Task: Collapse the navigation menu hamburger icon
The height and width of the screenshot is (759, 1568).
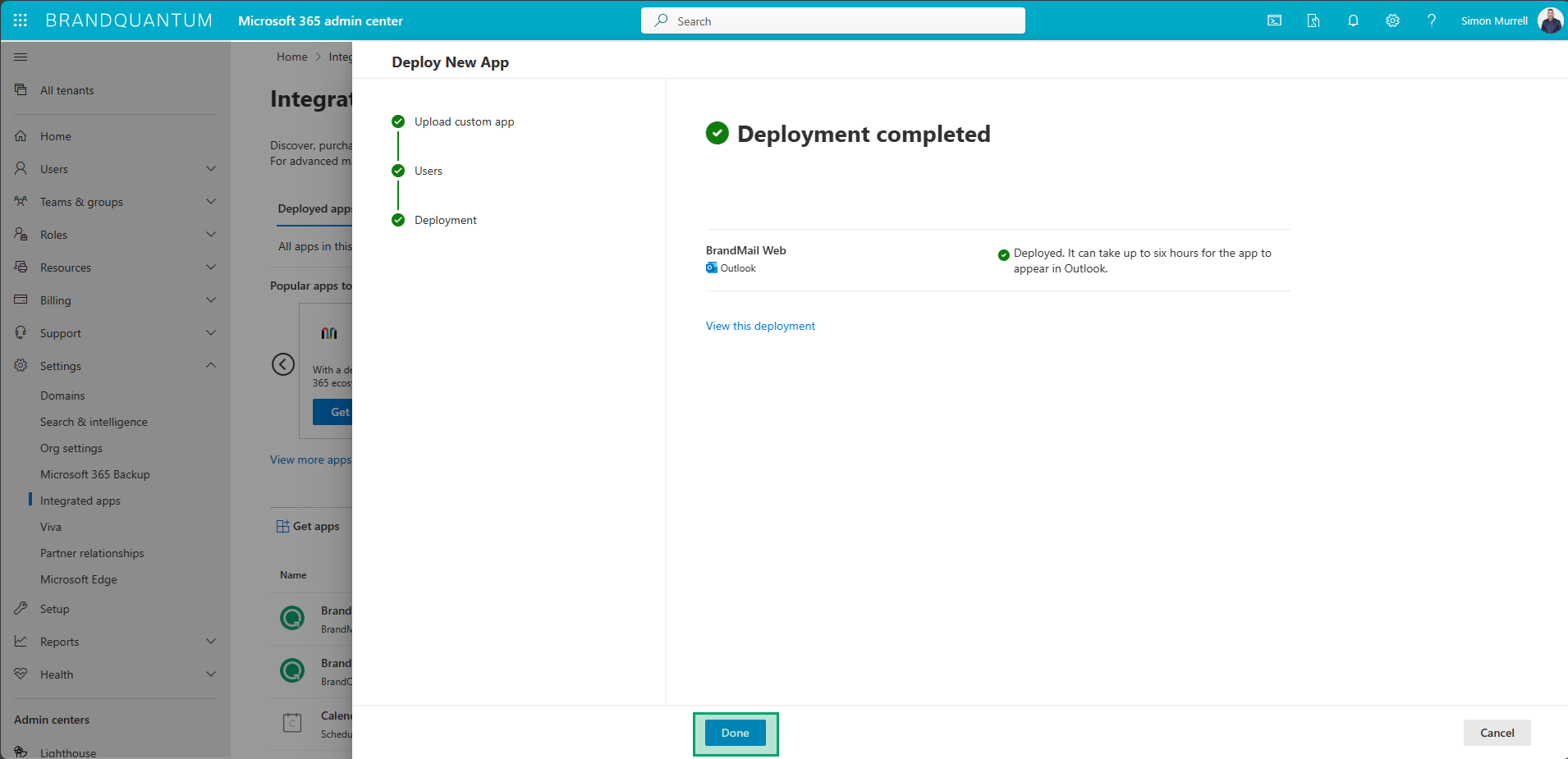Action: tap(21, 57)
